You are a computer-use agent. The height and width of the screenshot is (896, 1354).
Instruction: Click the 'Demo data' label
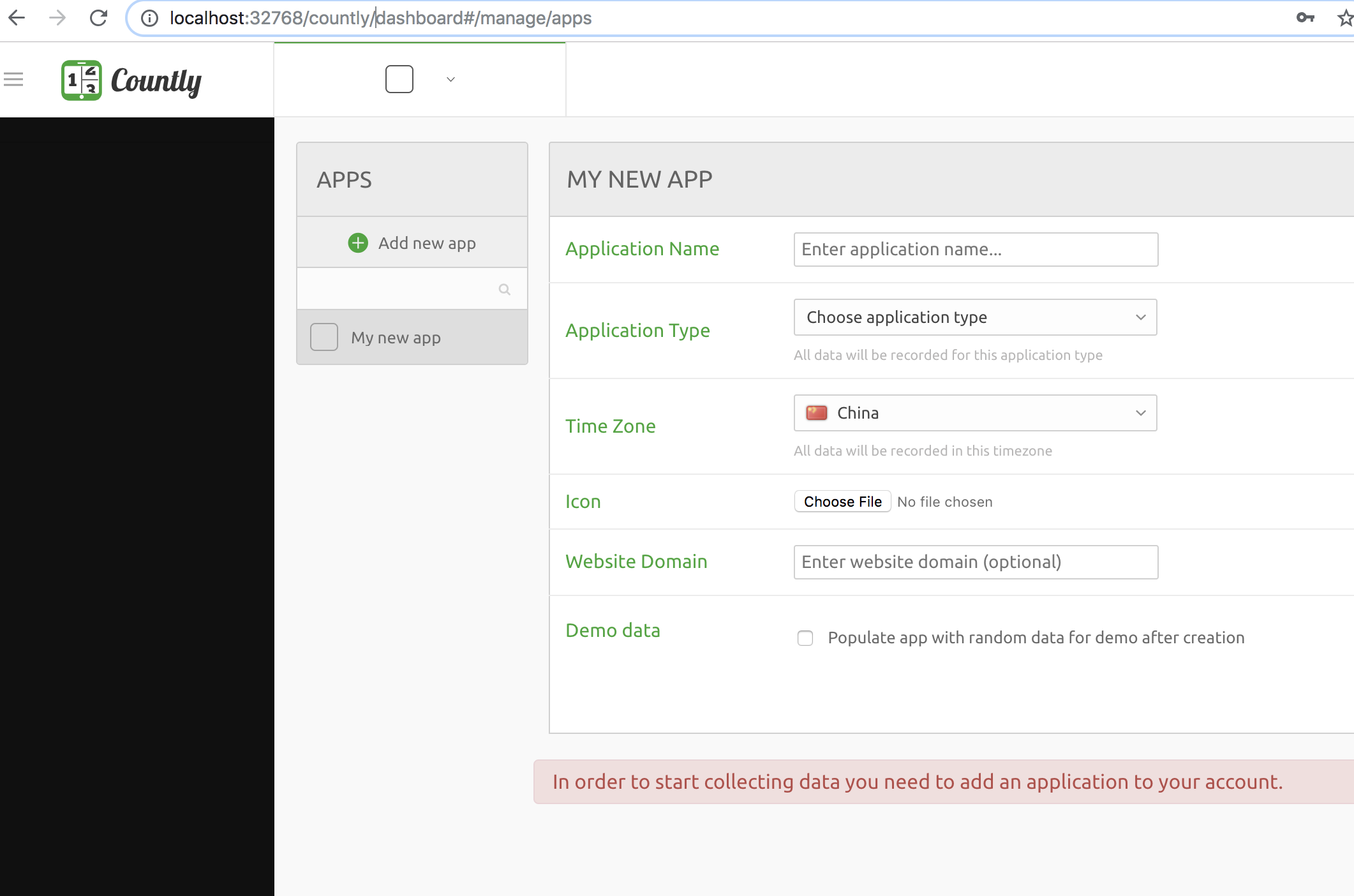coord(613,631)
